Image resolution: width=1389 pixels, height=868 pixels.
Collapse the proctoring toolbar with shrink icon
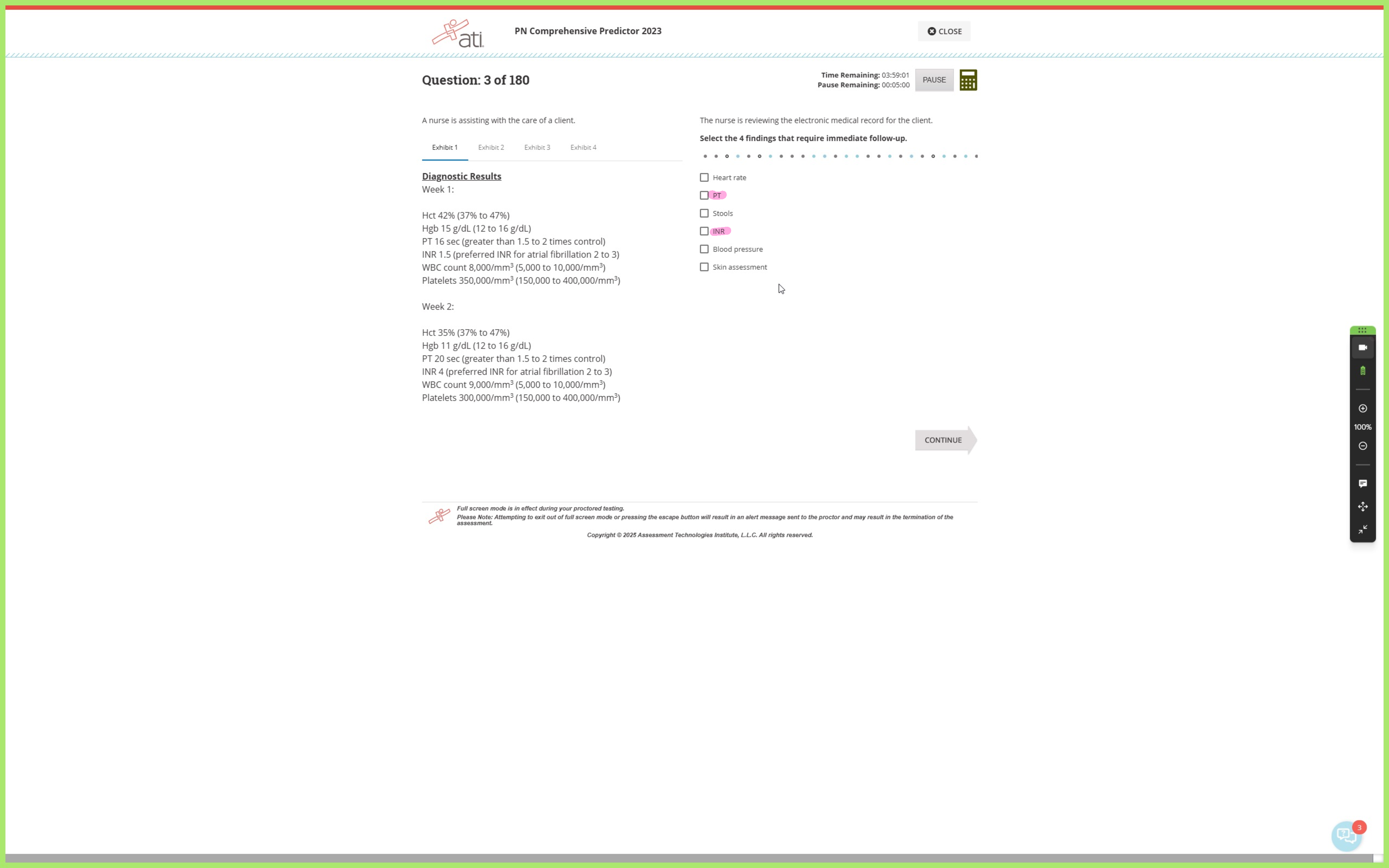pos(1363,529)
